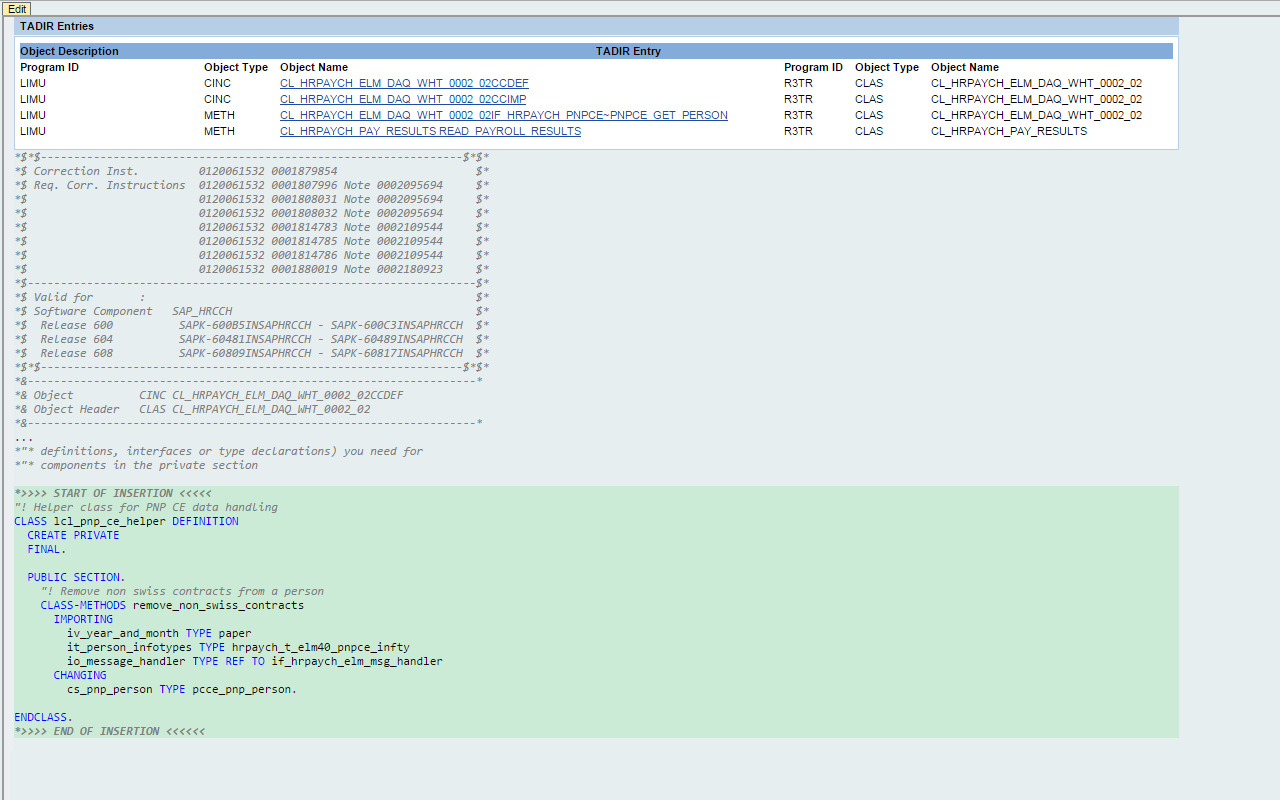The height and width of the screenshot is (800, 1280).
Task: Click the Edit button
Action: pyautogui.click(x=16, y=8)
